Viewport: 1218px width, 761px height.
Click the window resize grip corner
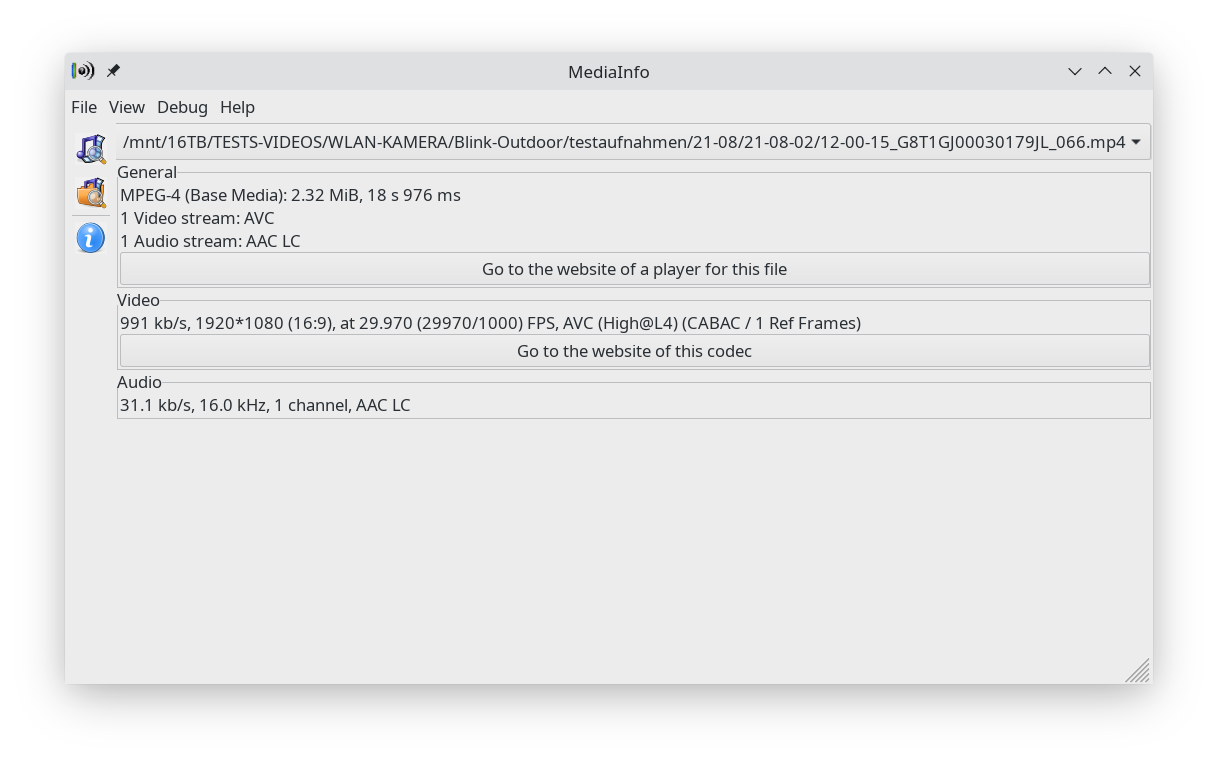(1139, 671)
